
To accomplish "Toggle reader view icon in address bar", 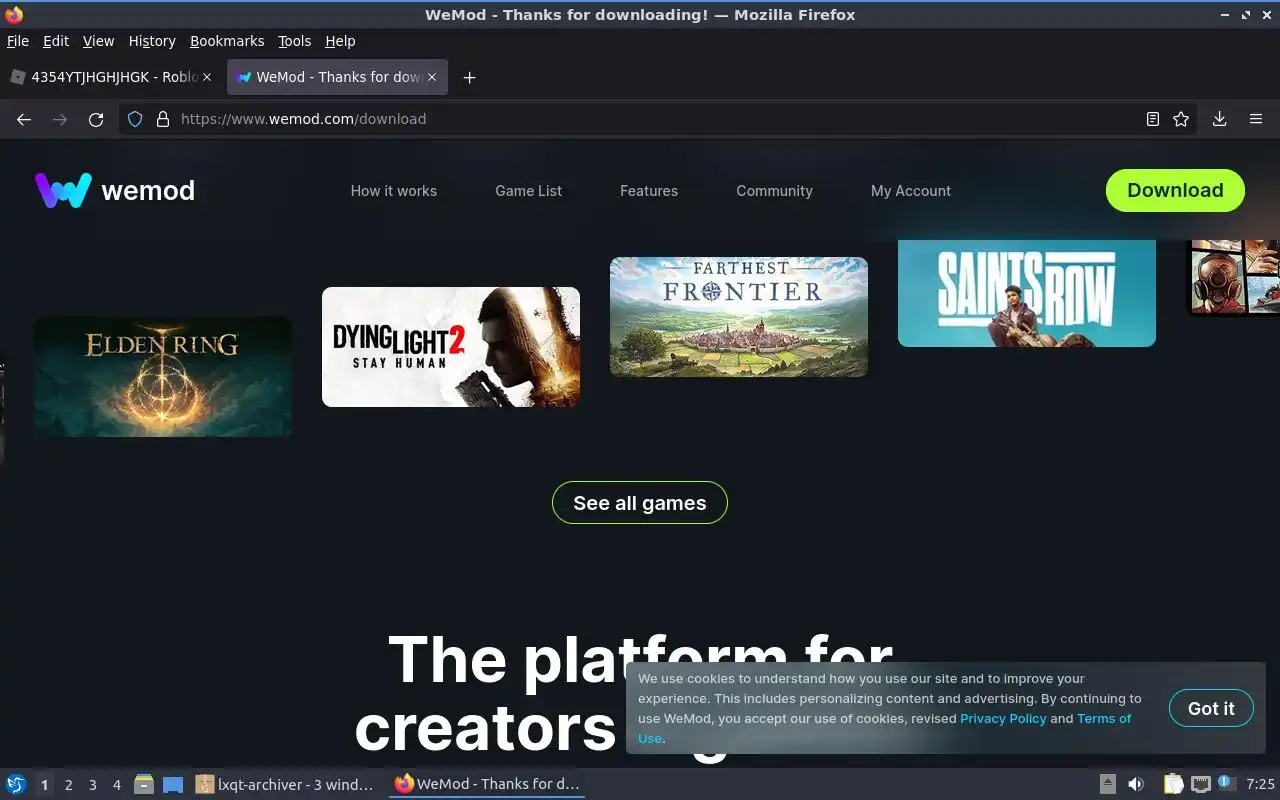I will (x=1153, y=119).
